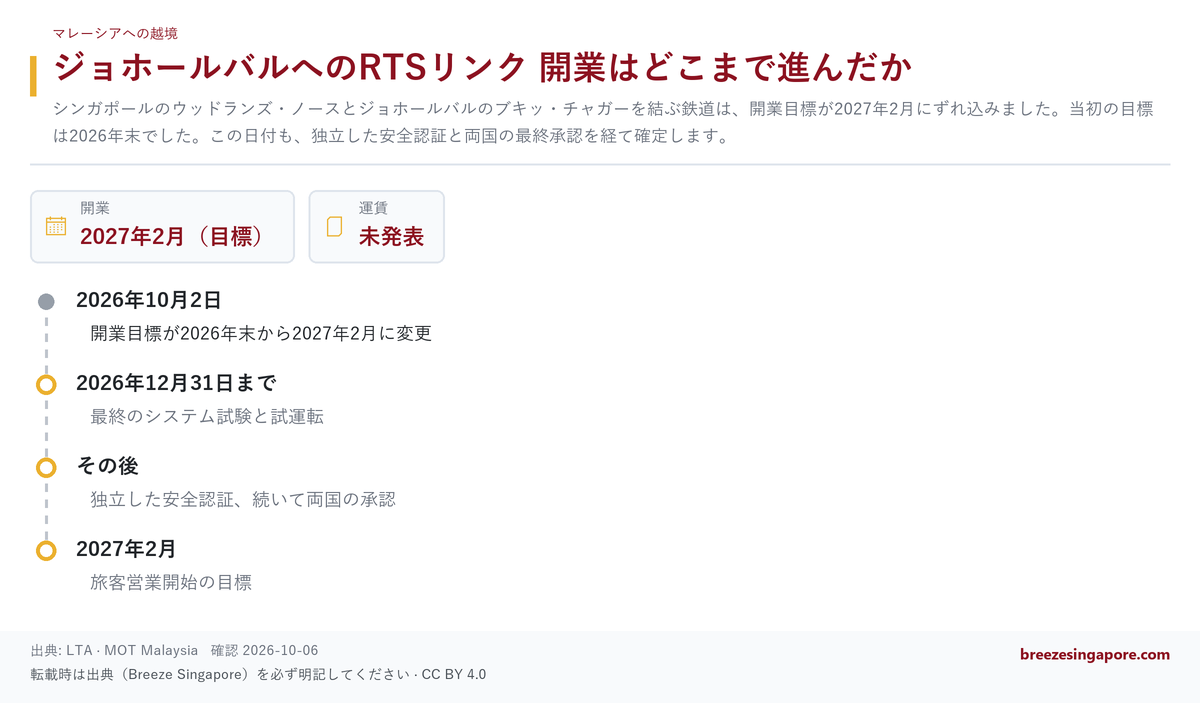The image size is (1200, 703).
Task: Click the 確認 2026-10-06 date text
Action: point(265,651)
